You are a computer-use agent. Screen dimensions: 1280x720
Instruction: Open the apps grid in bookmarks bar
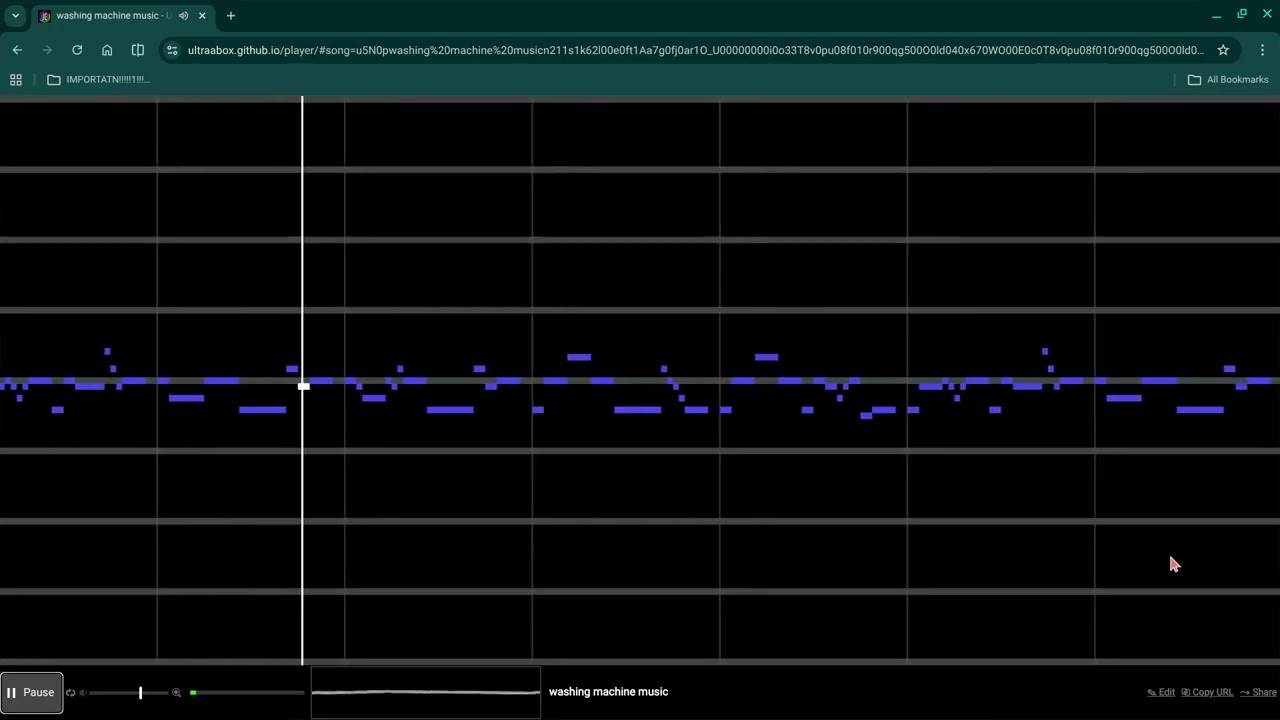pyautogui.click(x=16, y=80)
